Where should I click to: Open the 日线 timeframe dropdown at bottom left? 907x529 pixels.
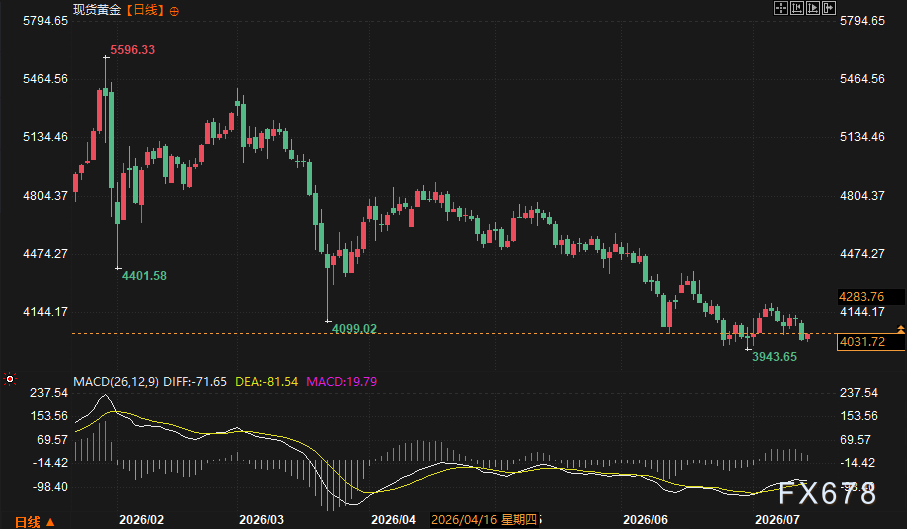click(x=34, y=522)
